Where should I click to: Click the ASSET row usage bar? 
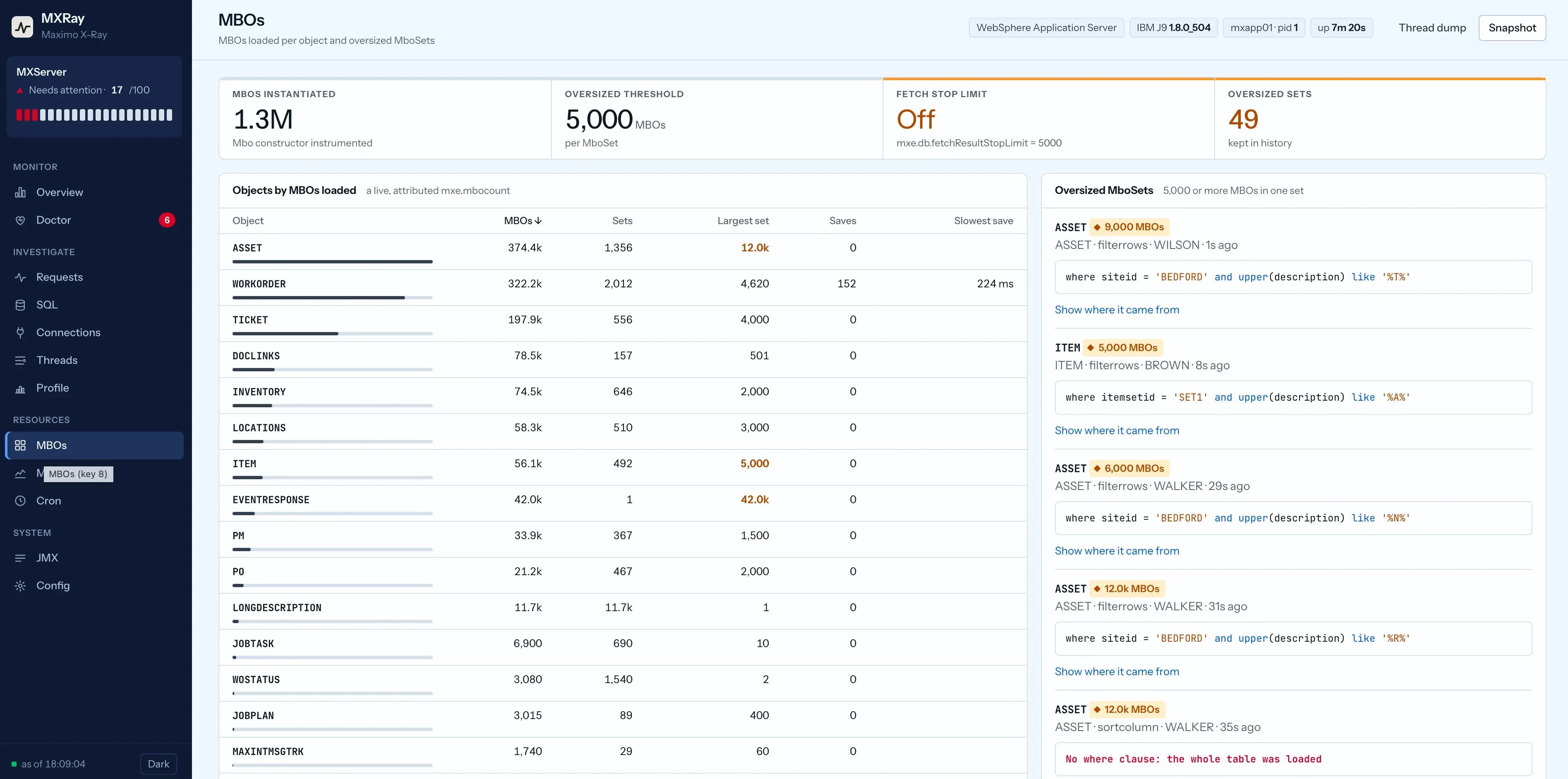(332, 261)
